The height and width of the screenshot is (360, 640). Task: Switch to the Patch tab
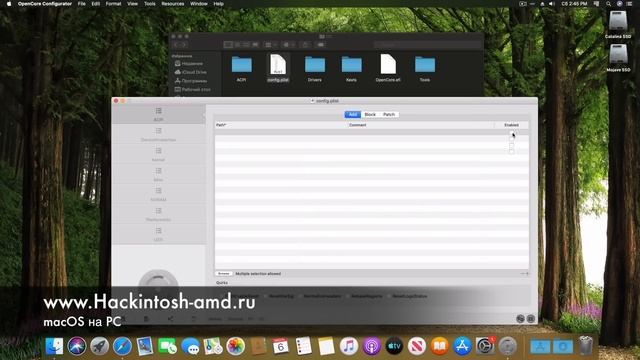(389, 114)
